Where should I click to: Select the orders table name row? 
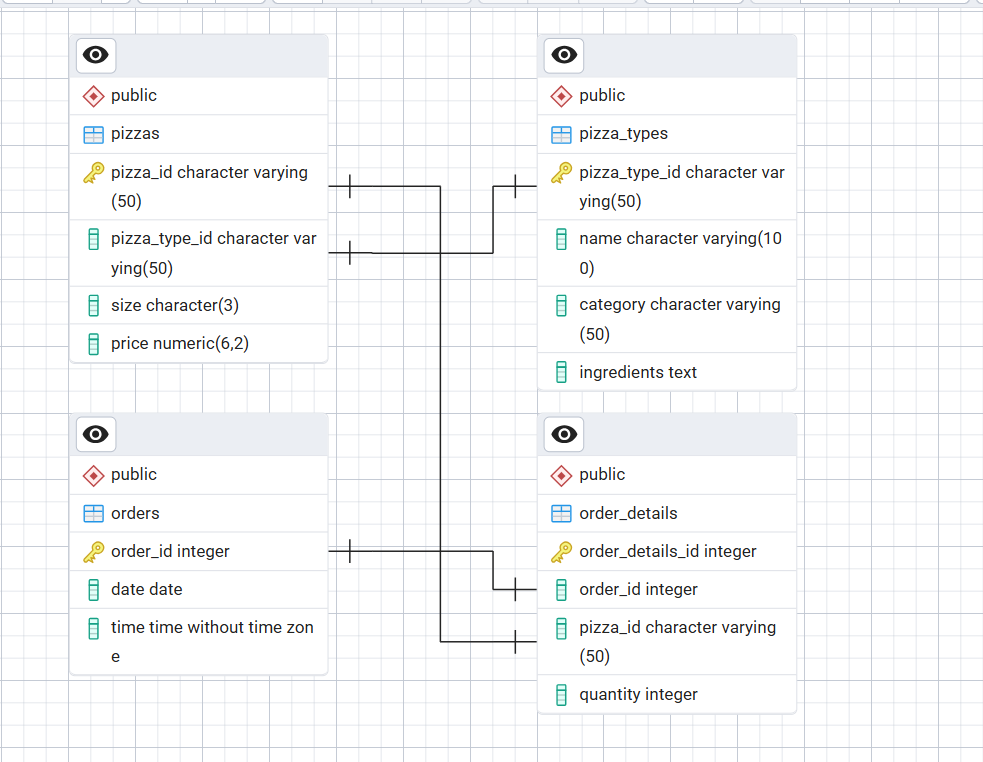pyautogui.click(x=199, y=514)
